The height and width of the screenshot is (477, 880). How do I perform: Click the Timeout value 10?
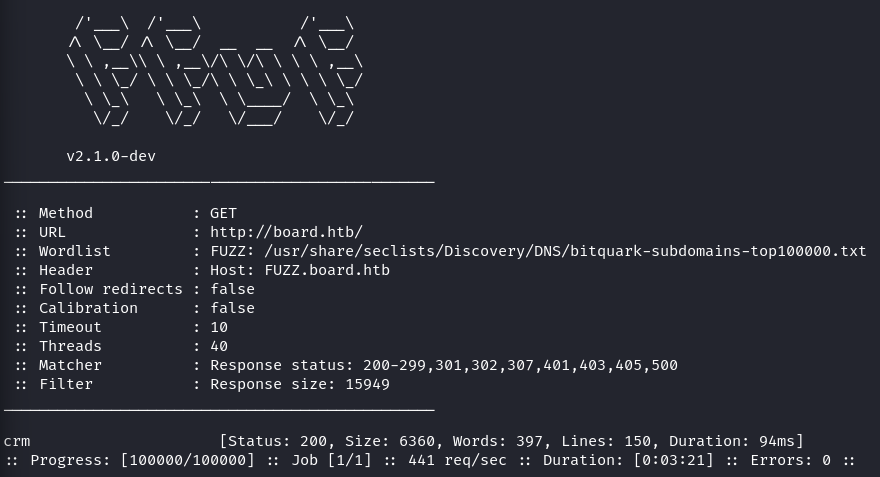[x=219, y=327]
